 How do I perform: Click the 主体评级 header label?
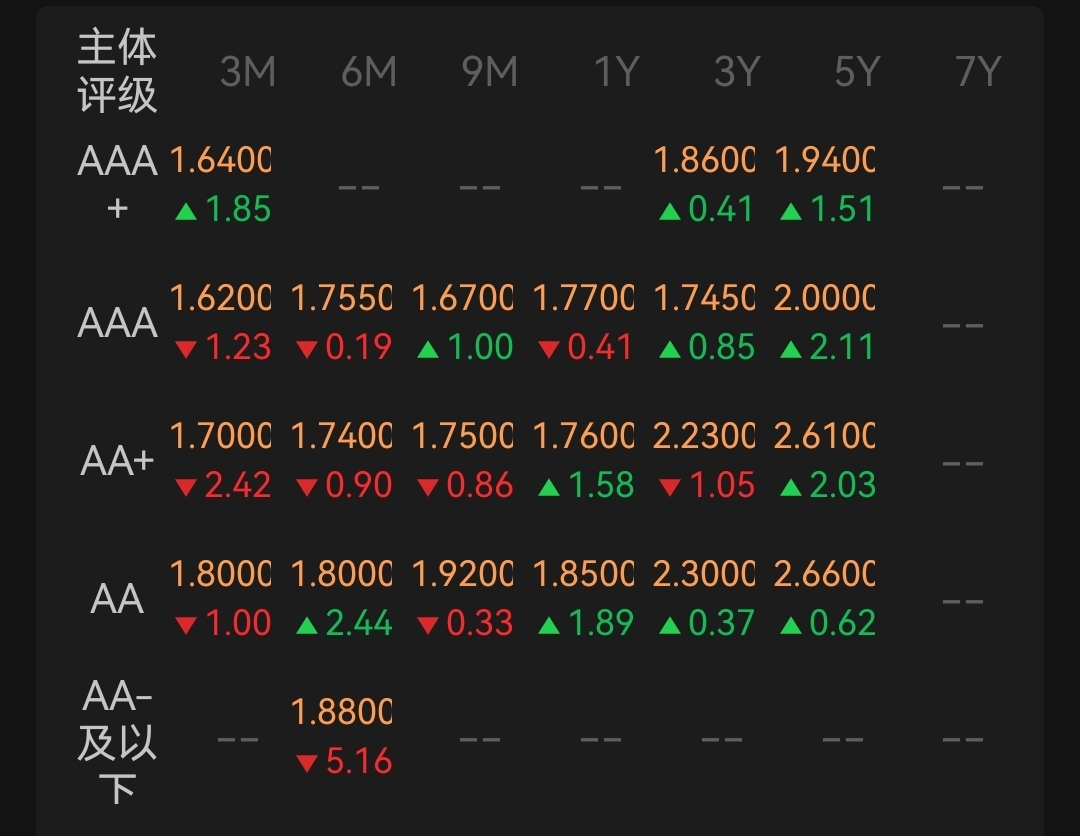click(x=118, y=72)
